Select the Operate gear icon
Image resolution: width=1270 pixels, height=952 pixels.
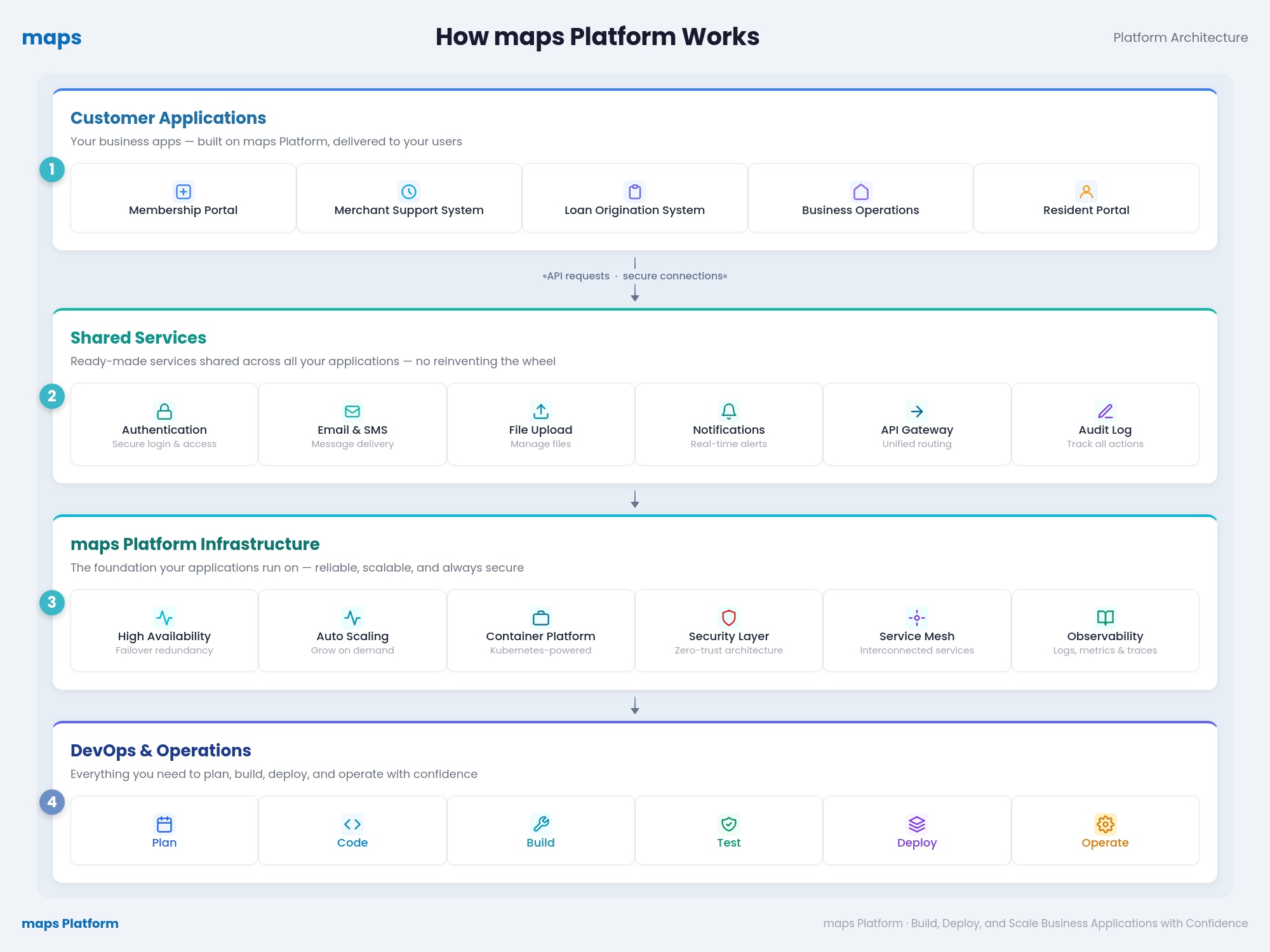click(1105, 824)
